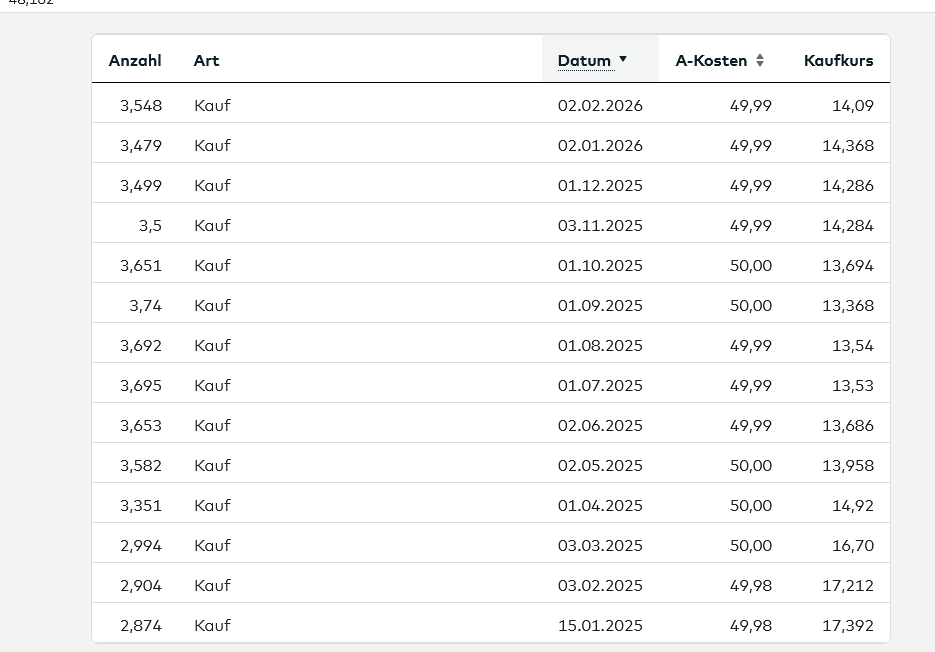Click quantity value 3,695

[141, 385]
